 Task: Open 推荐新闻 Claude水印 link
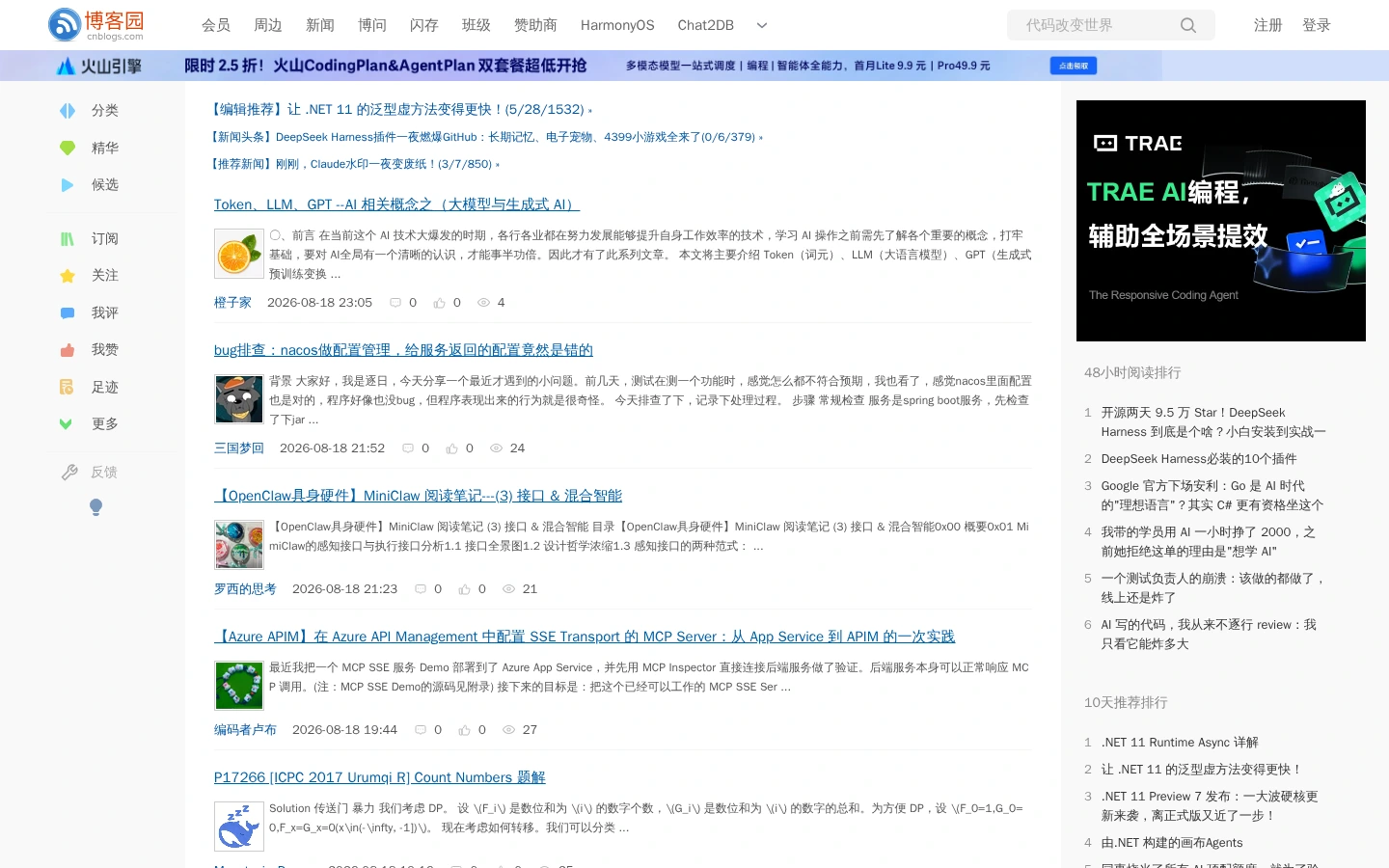[355, 164]
